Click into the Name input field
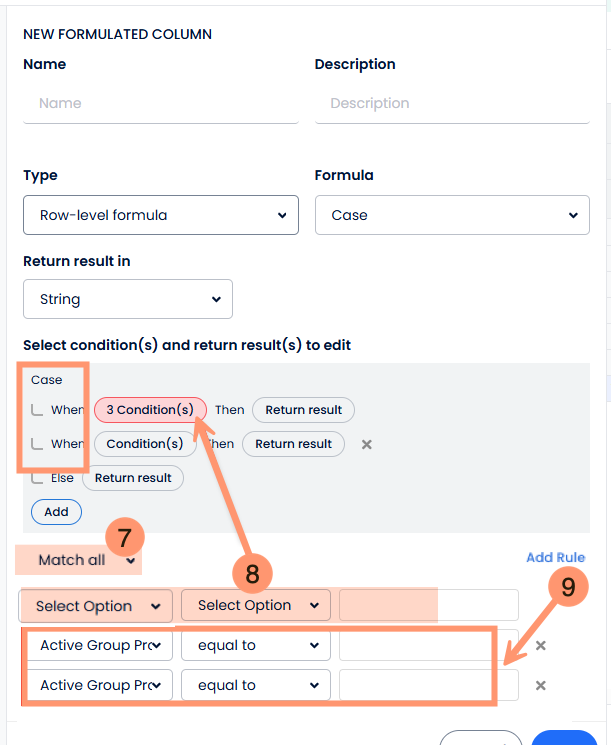 [160, 104]
